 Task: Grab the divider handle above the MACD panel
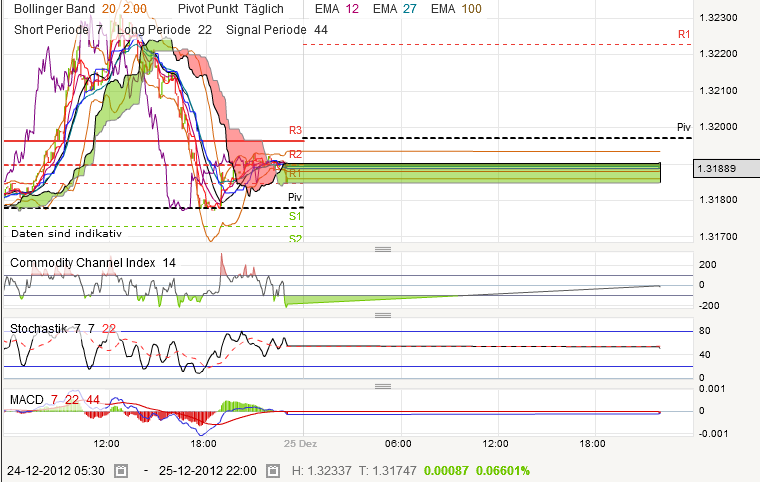[383, 386]
